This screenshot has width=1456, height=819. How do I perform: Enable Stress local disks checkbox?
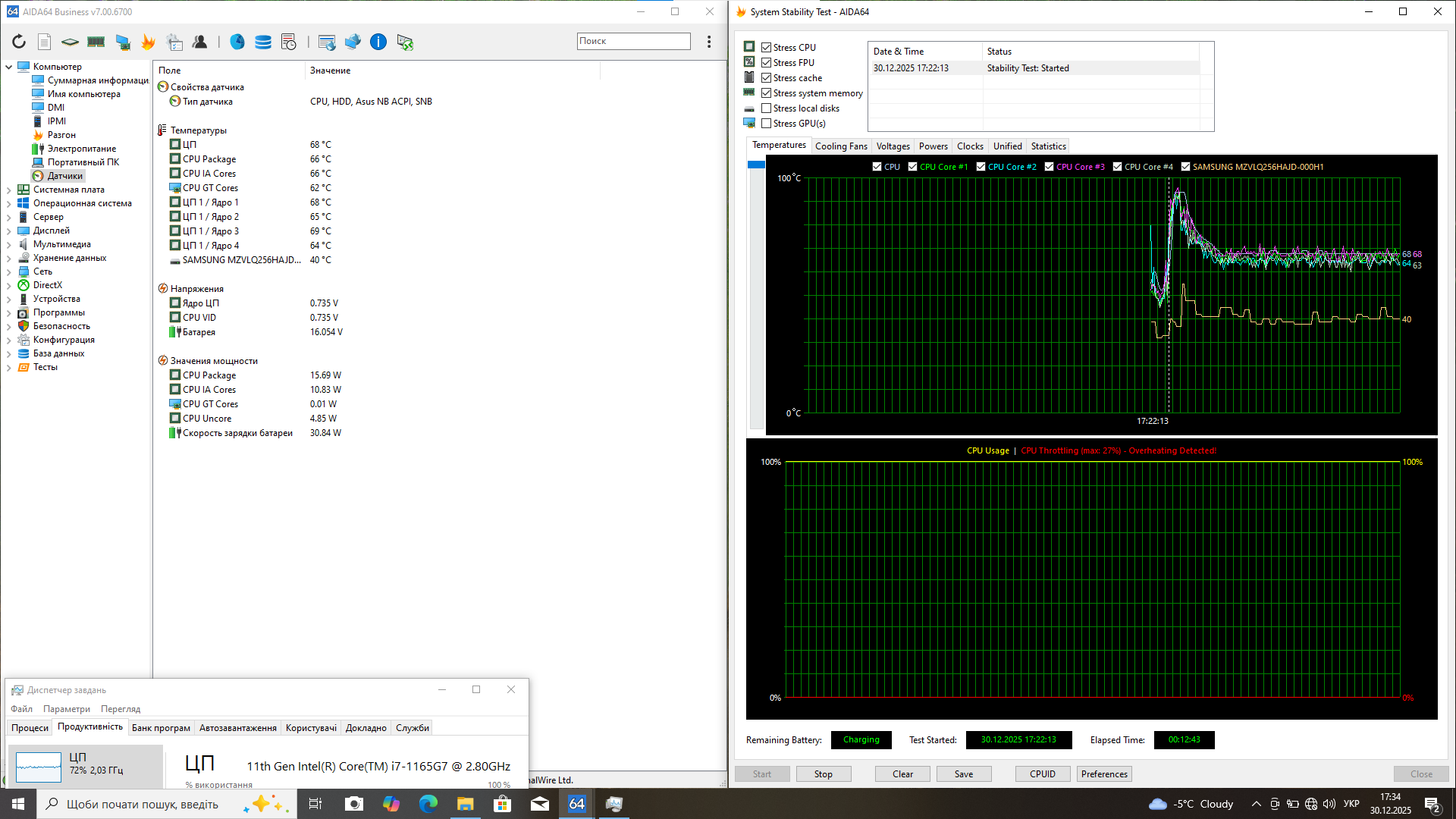coord(766,108)
